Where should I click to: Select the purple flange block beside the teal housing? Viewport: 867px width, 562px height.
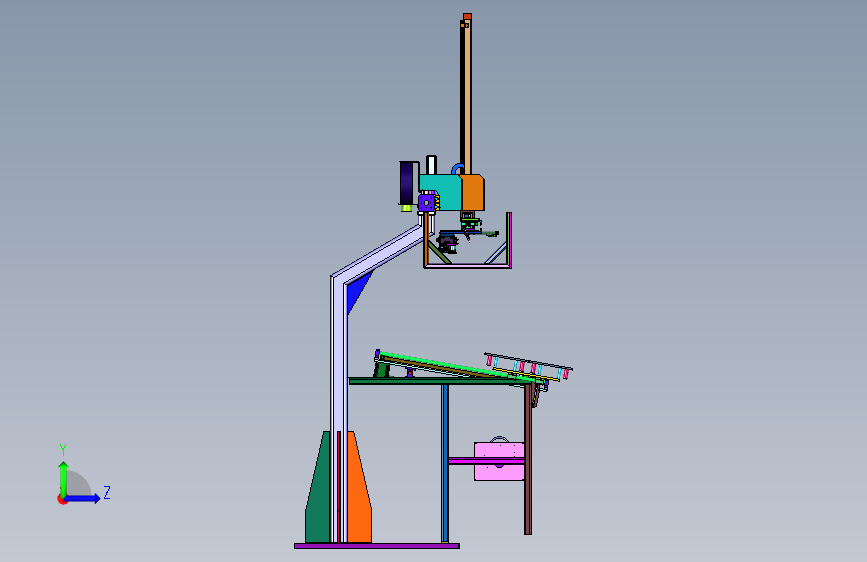pyautogui.click(x=426, y=202)
